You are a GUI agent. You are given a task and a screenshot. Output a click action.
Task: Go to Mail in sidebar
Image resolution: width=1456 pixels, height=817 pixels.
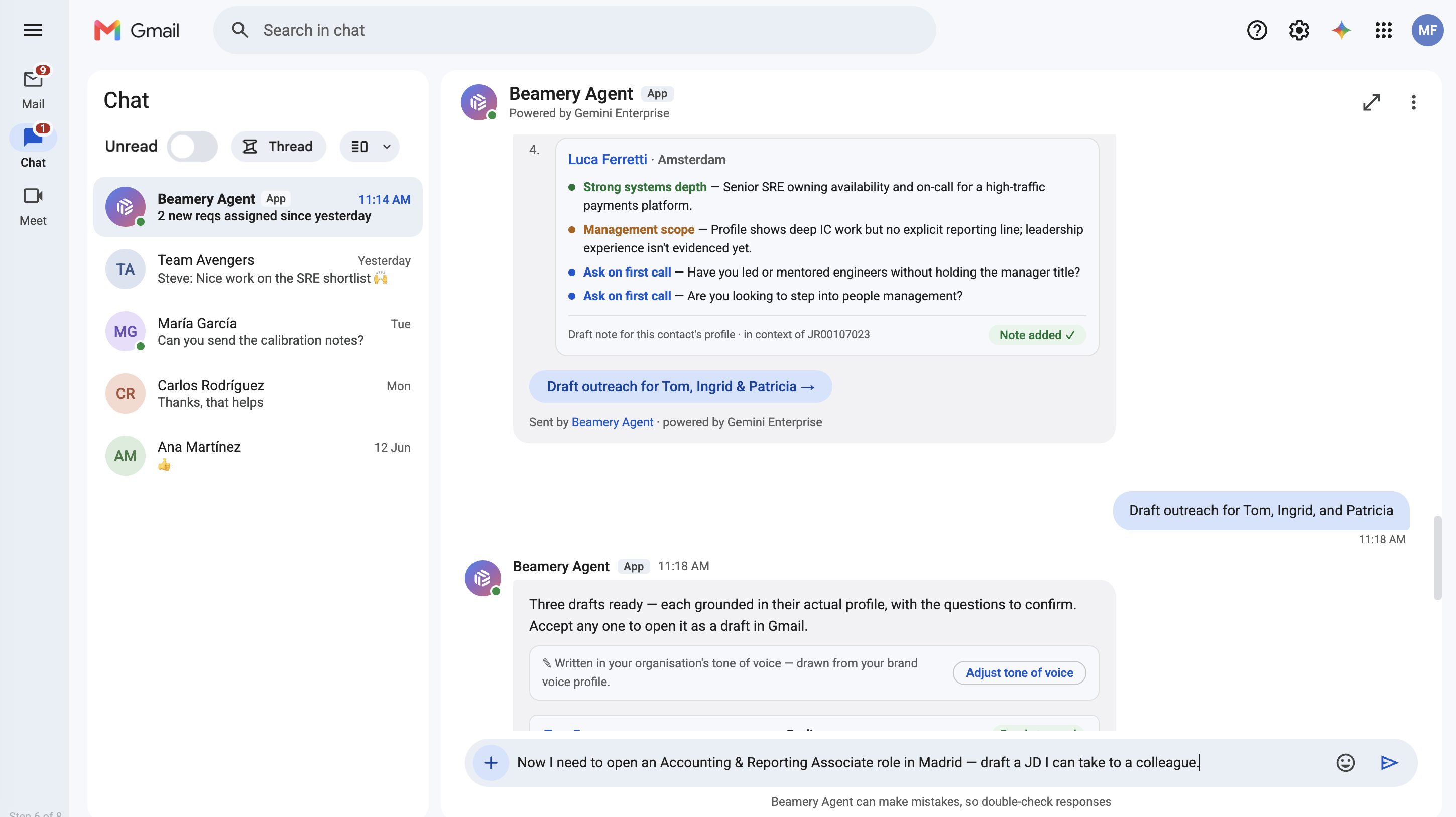(33, 88)
